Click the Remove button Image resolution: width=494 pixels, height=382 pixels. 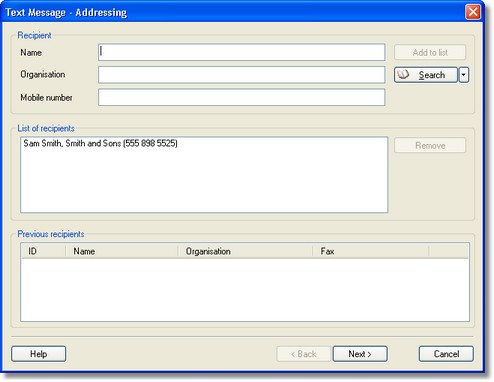coord(430,145)
